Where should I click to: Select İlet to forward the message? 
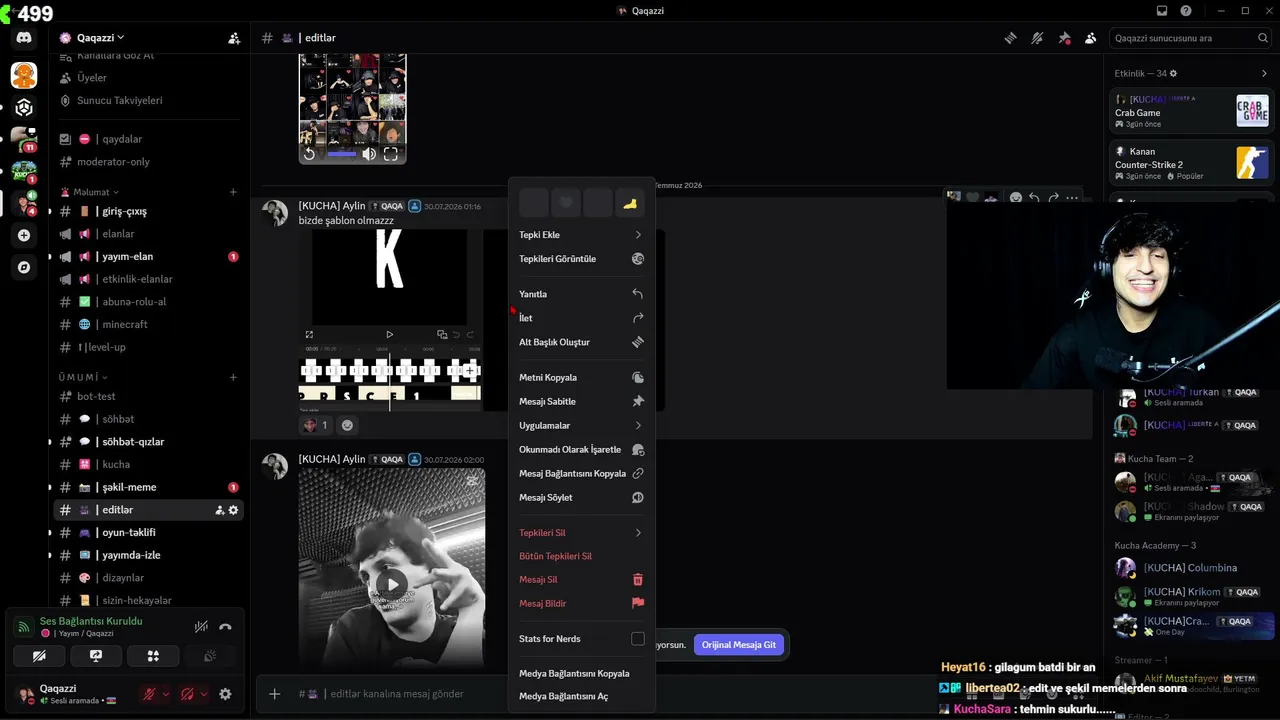pos(581,318)
